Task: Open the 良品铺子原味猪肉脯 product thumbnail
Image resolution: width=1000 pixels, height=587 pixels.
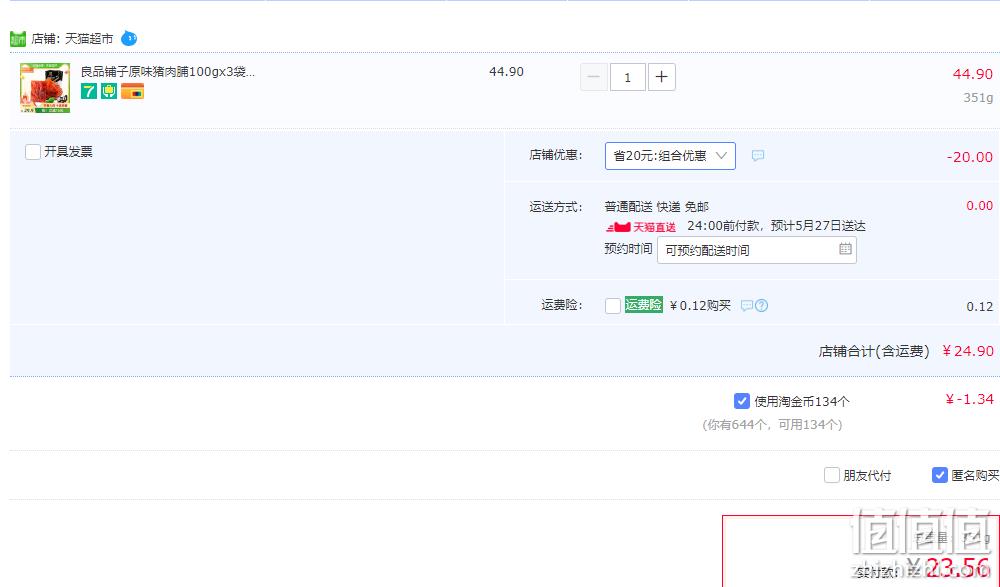Action: (45, 88)
